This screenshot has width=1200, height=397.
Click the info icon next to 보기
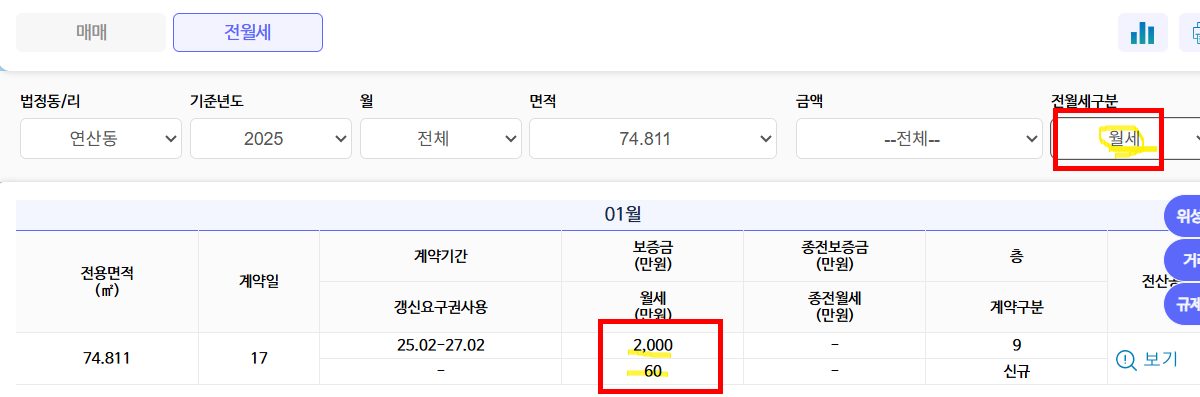1126,359
